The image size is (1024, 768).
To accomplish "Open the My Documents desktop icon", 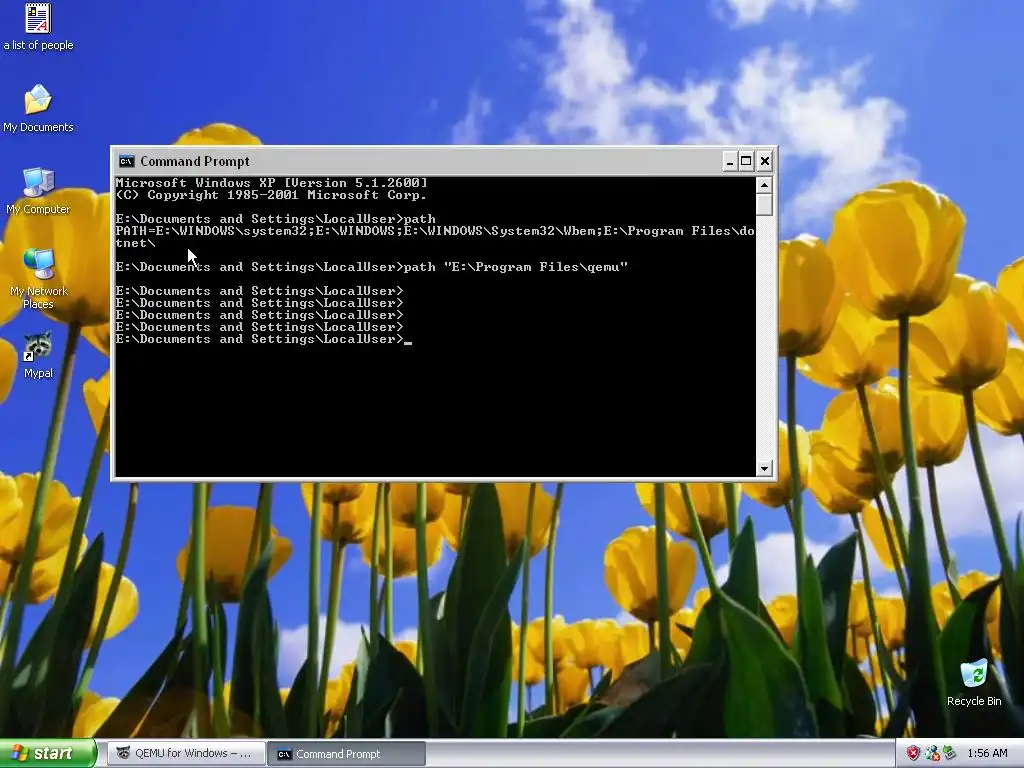I will point(38,109).
